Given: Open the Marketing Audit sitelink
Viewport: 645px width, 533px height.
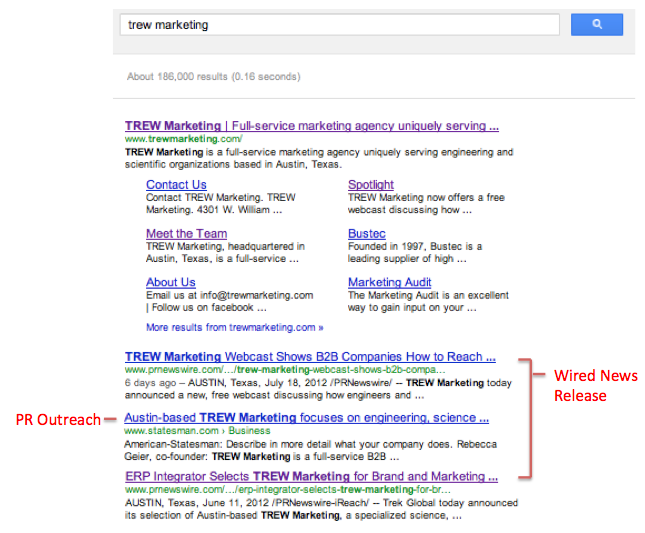Looking at the screenshot, I should [390, 282].
